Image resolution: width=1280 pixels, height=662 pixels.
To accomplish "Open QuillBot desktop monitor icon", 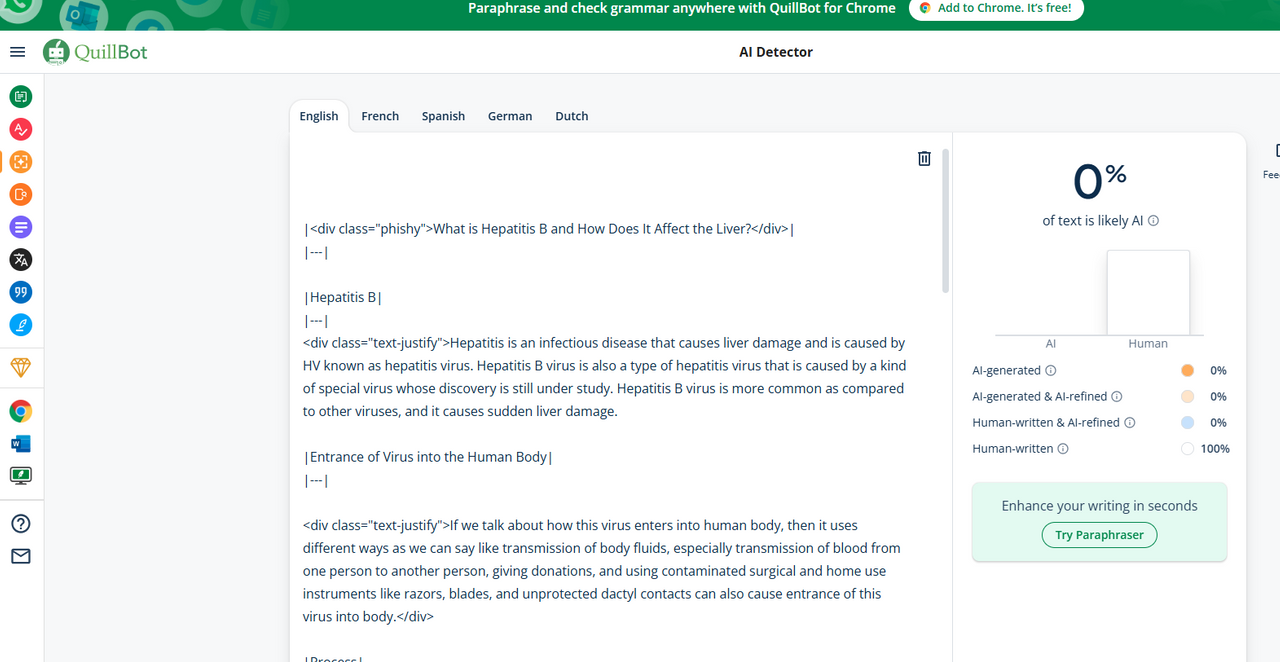I will click(20, 476).
